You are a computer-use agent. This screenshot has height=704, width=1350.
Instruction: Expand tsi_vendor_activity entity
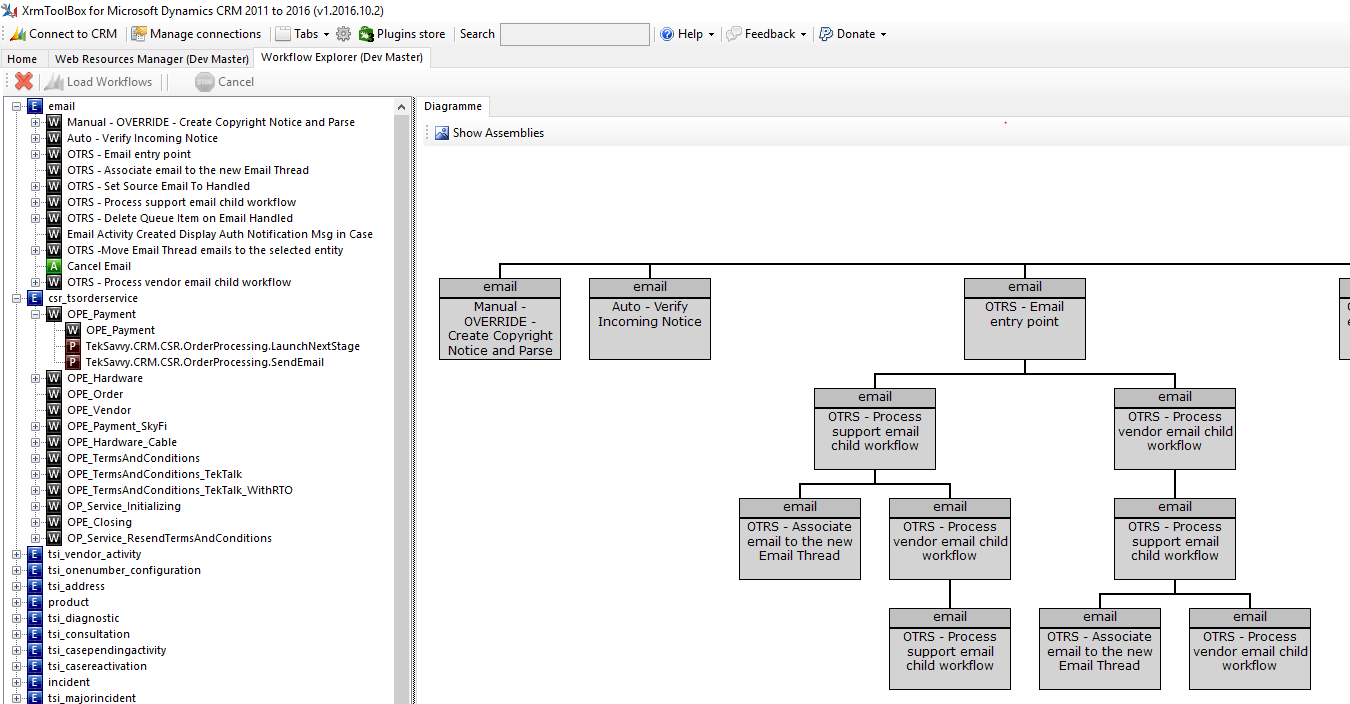(16, 554)
